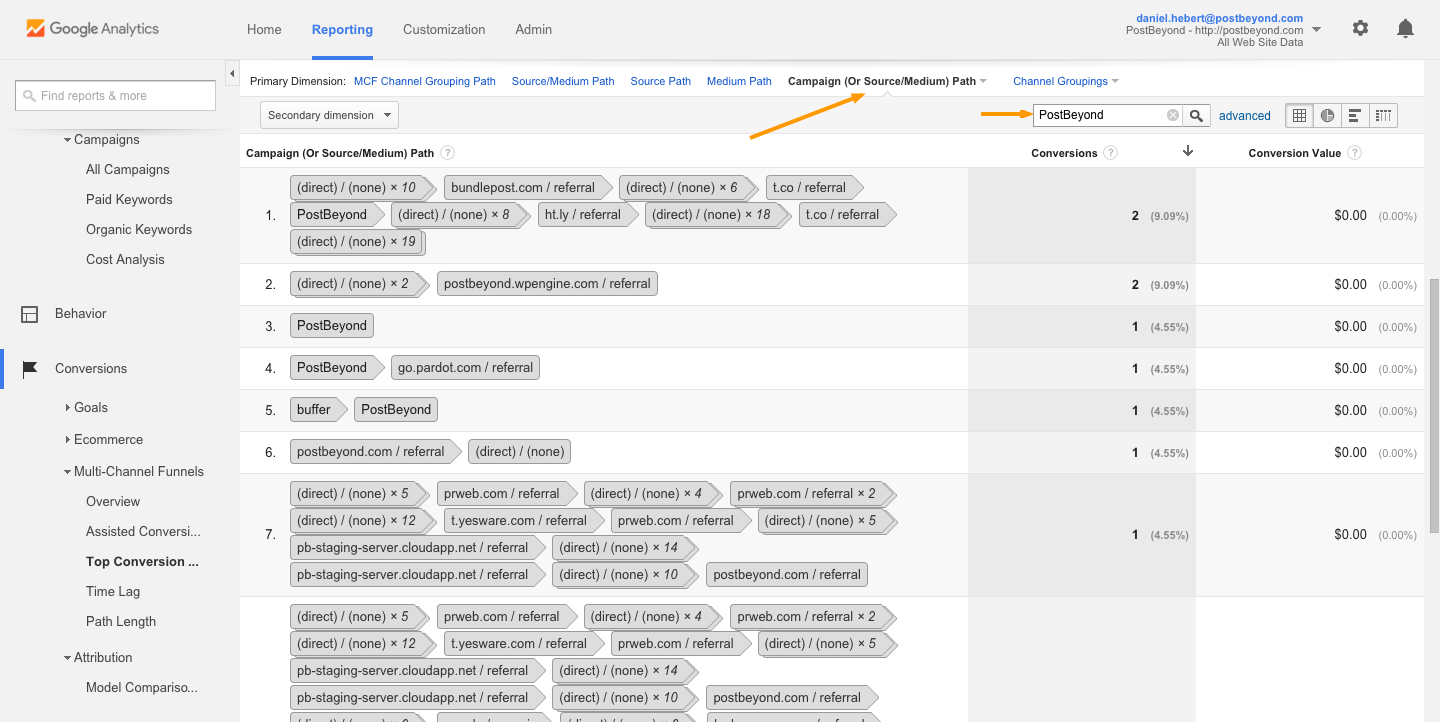Open Channel Groupings dropdown
Screen dimensions: 1440x722
tap(1066, 81)
